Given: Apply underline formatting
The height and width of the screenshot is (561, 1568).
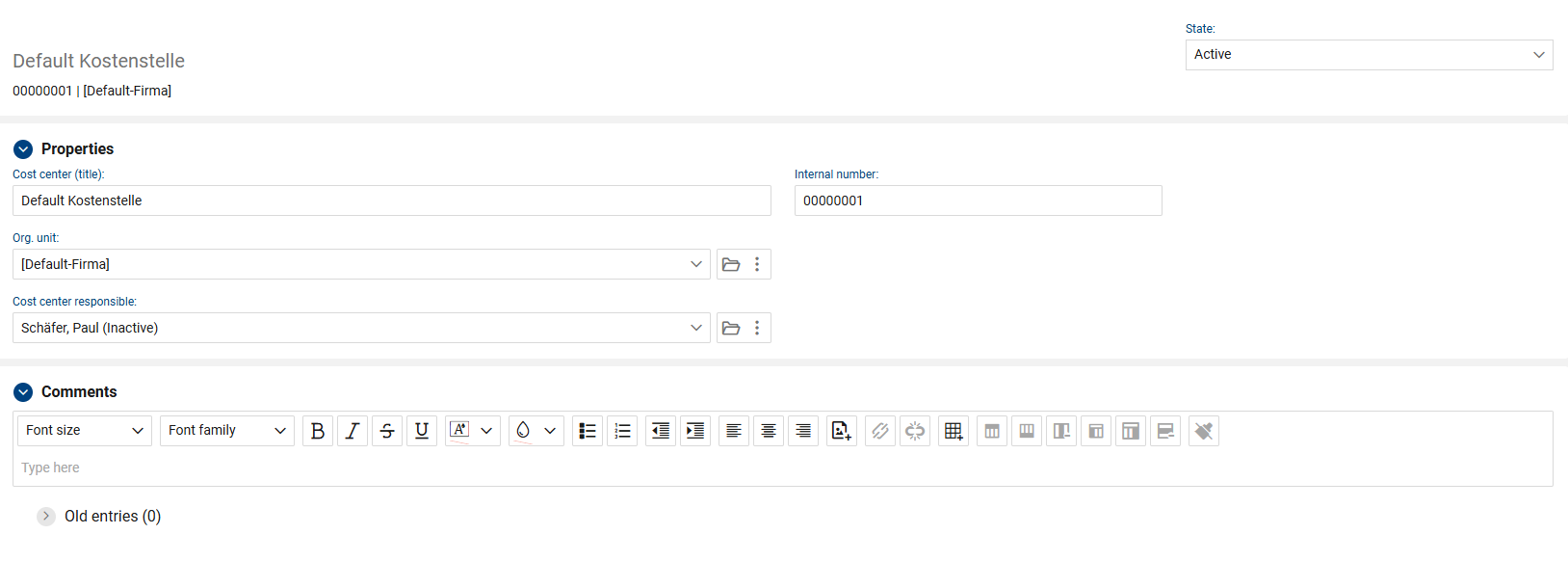Looking at the screenshot, I should (422, 431).
